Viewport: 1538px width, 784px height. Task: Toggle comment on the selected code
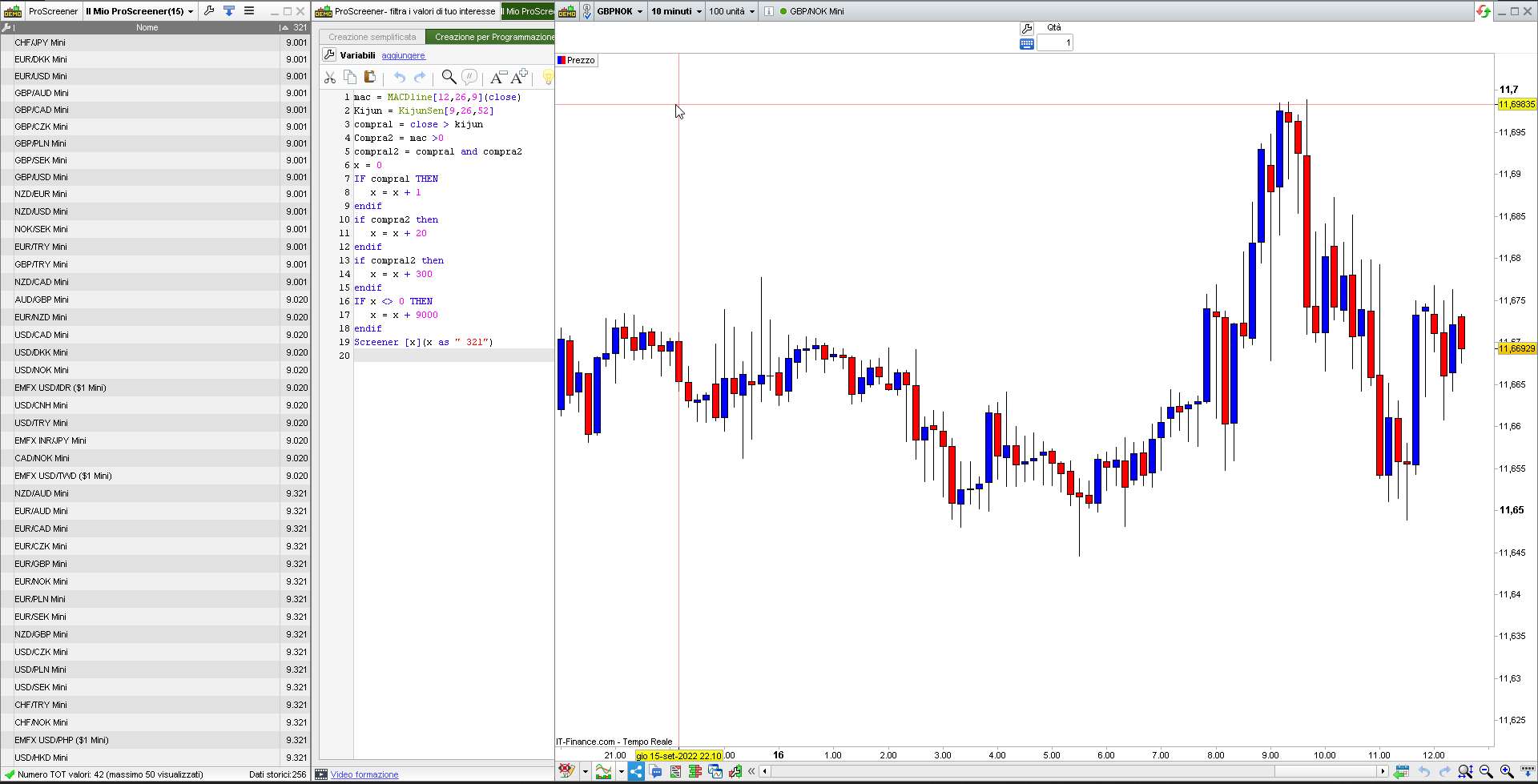pos(469,77)
